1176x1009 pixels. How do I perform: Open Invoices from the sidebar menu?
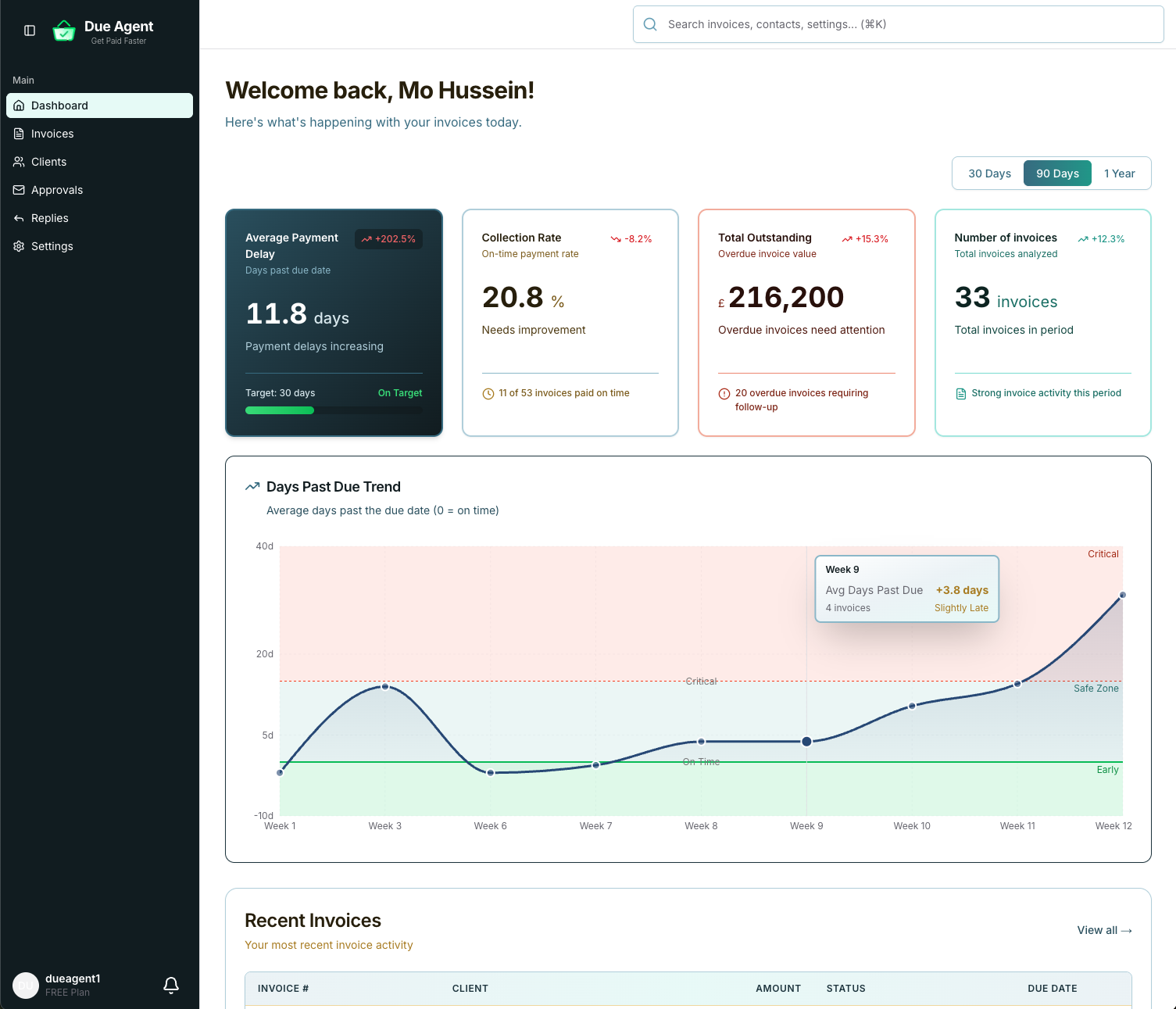[52, 134]
